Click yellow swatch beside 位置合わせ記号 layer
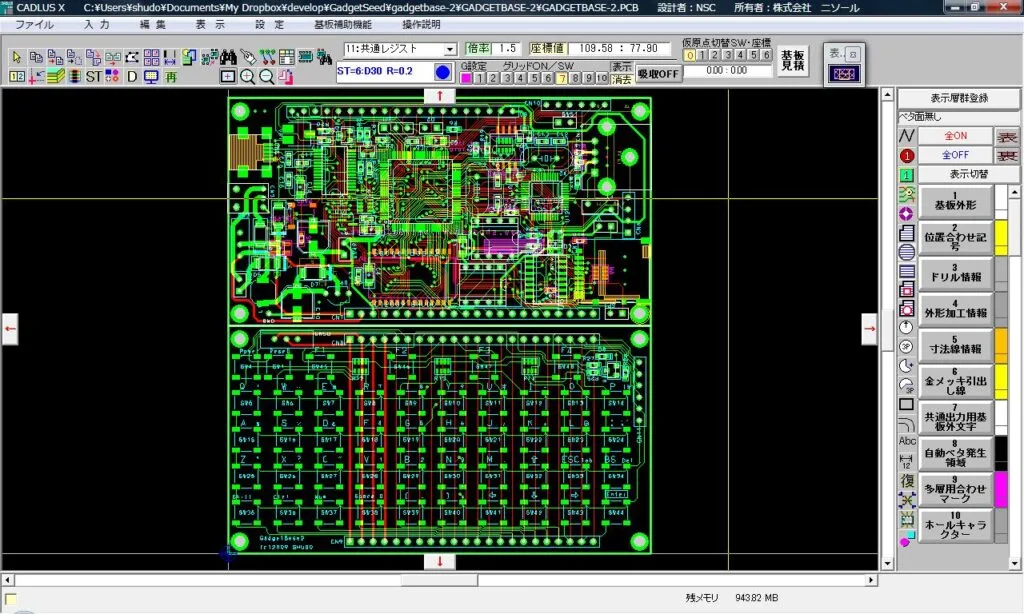The image size is (1024, 614). click(1001, 237)
